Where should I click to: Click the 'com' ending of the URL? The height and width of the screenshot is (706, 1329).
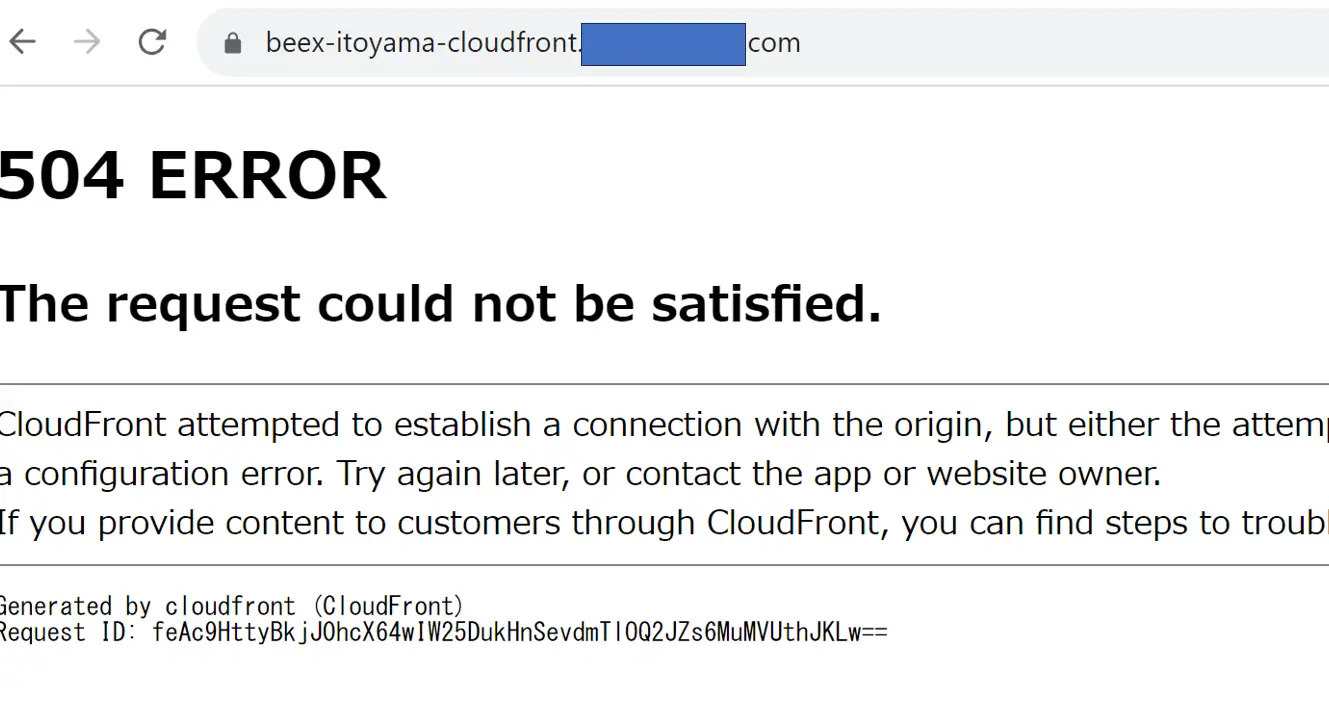774,43
